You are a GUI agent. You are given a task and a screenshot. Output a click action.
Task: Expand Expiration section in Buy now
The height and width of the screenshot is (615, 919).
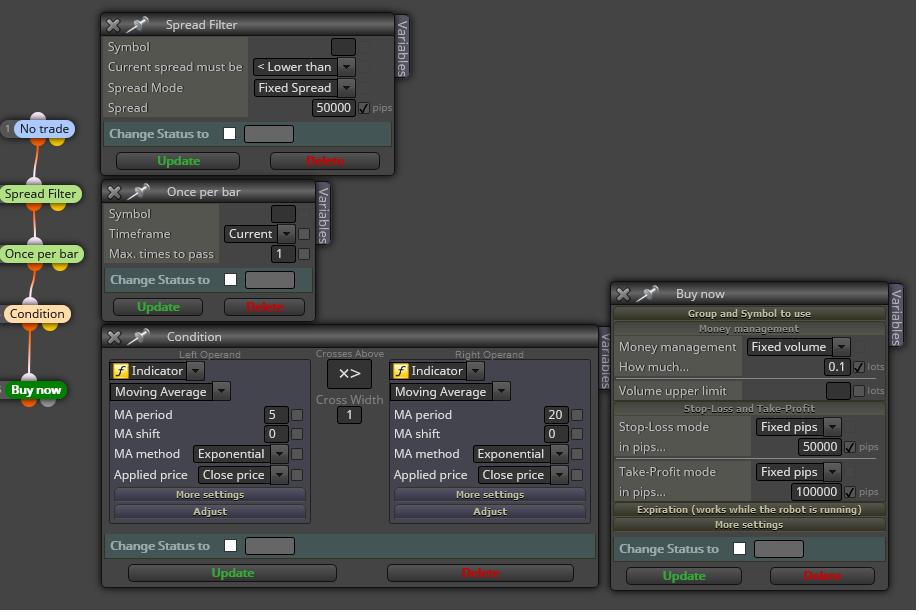coord(749,510)
